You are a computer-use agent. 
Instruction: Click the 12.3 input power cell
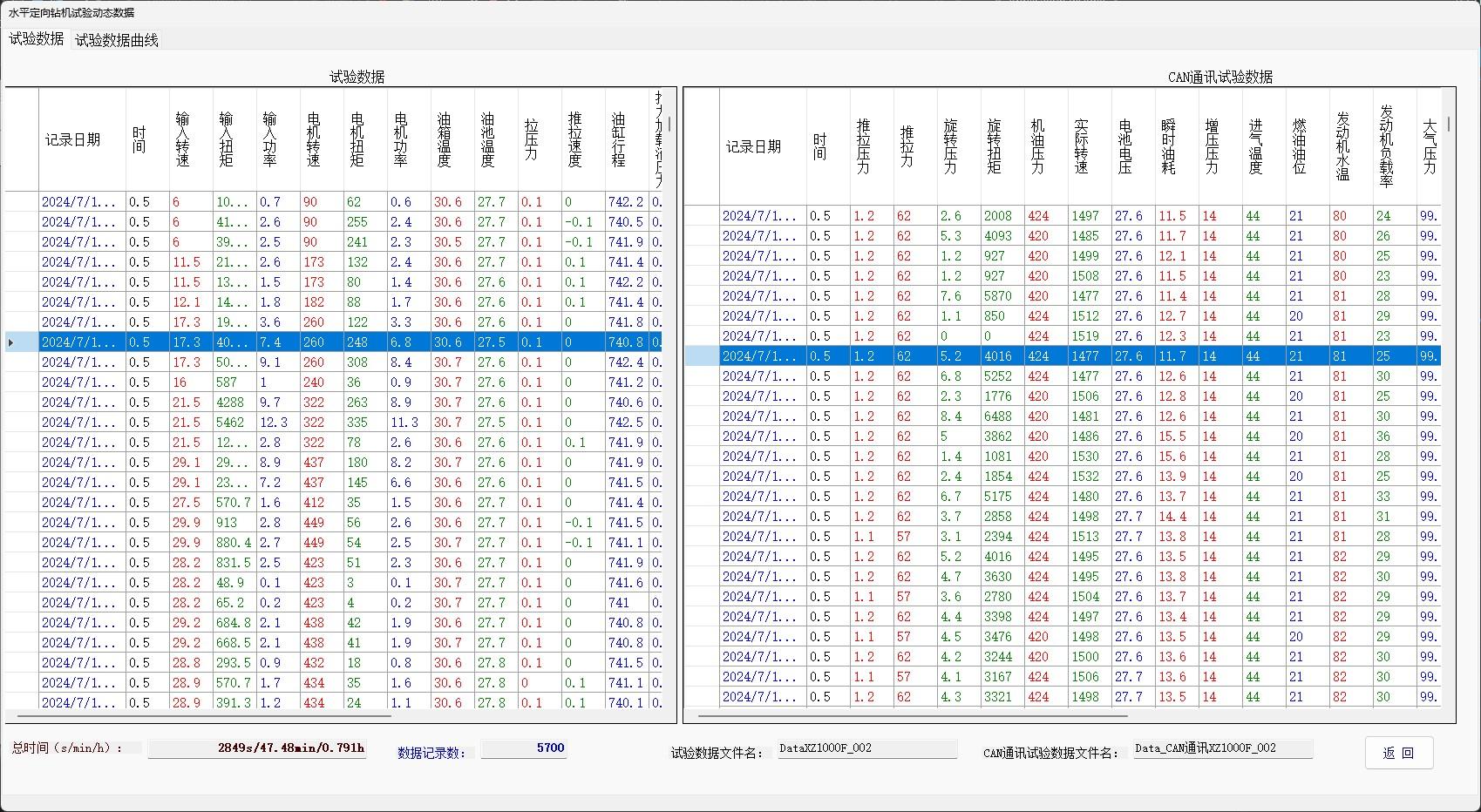278,423
